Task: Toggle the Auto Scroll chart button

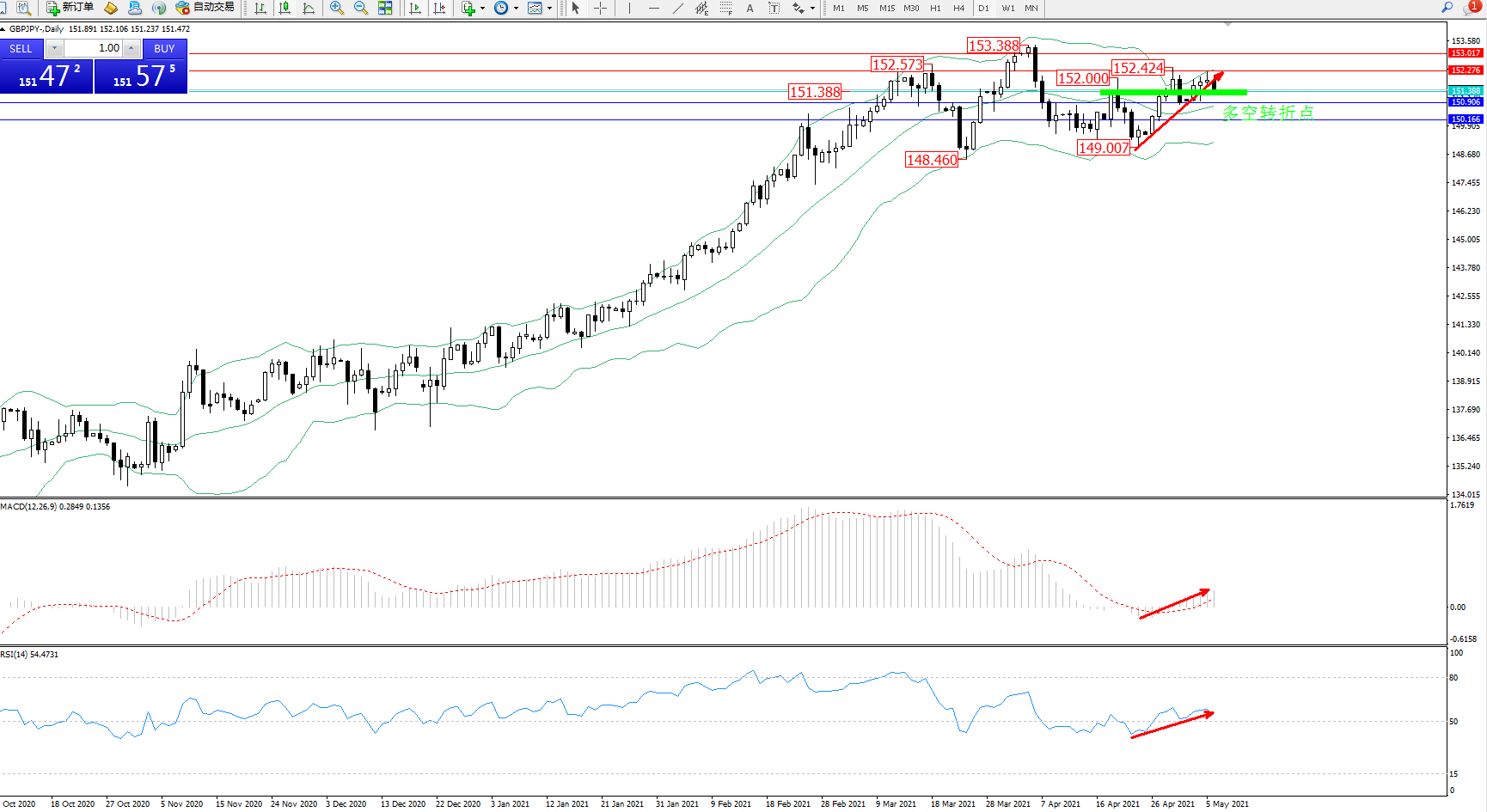Action: click(x=415, y=8)
